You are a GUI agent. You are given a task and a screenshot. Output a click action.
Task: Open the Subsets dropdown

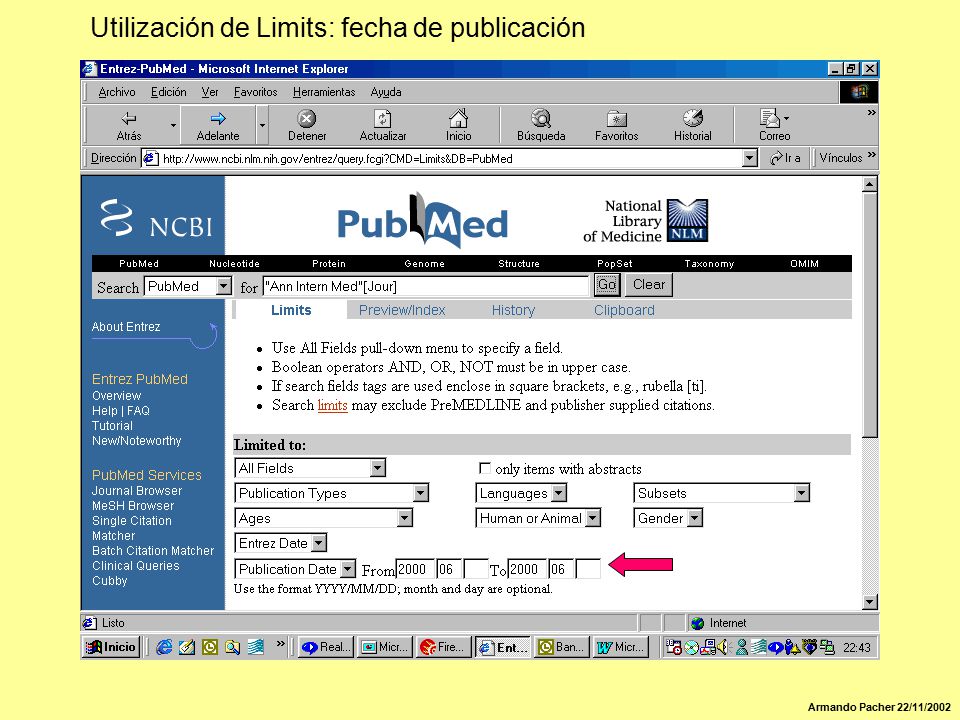coord(721,493)
